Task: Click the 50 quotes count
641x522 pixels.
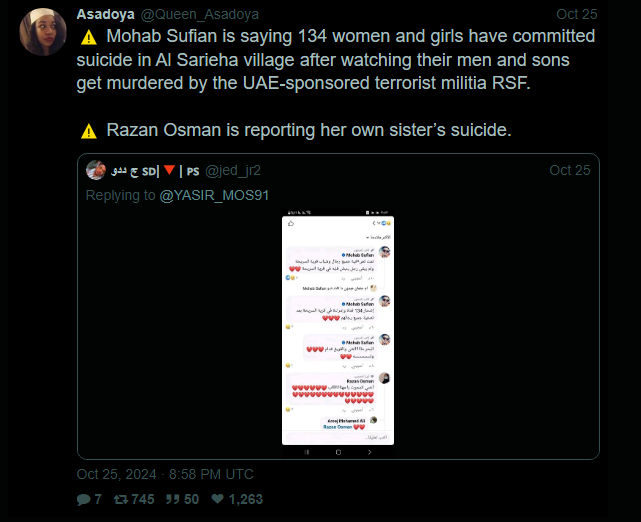Action: click(x=191, y=499)
